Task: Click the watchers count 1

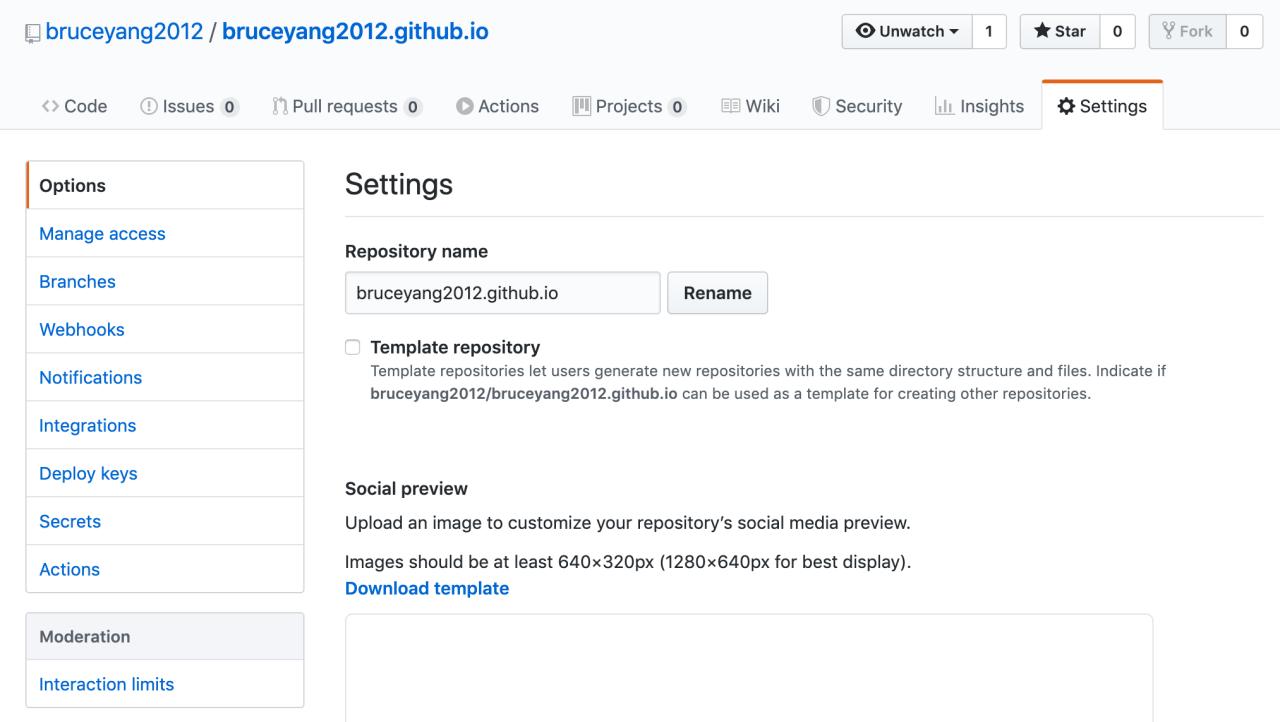Action: 989,31
